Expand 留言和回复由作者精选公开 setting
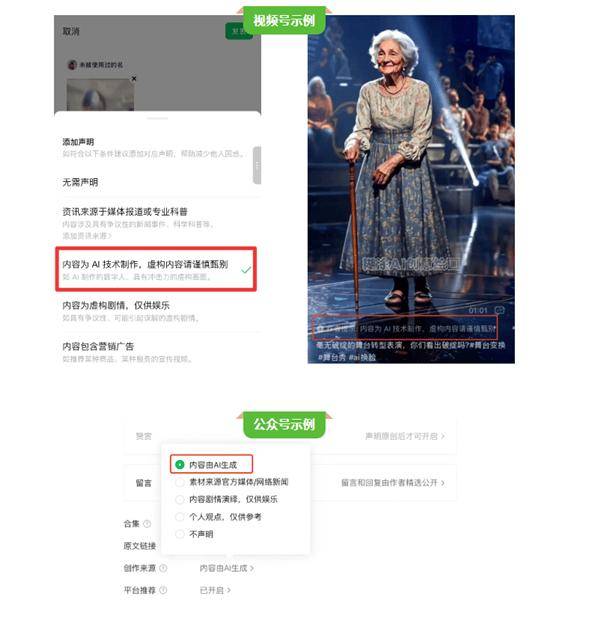This screenshot has height=620, width=600. 393,483
